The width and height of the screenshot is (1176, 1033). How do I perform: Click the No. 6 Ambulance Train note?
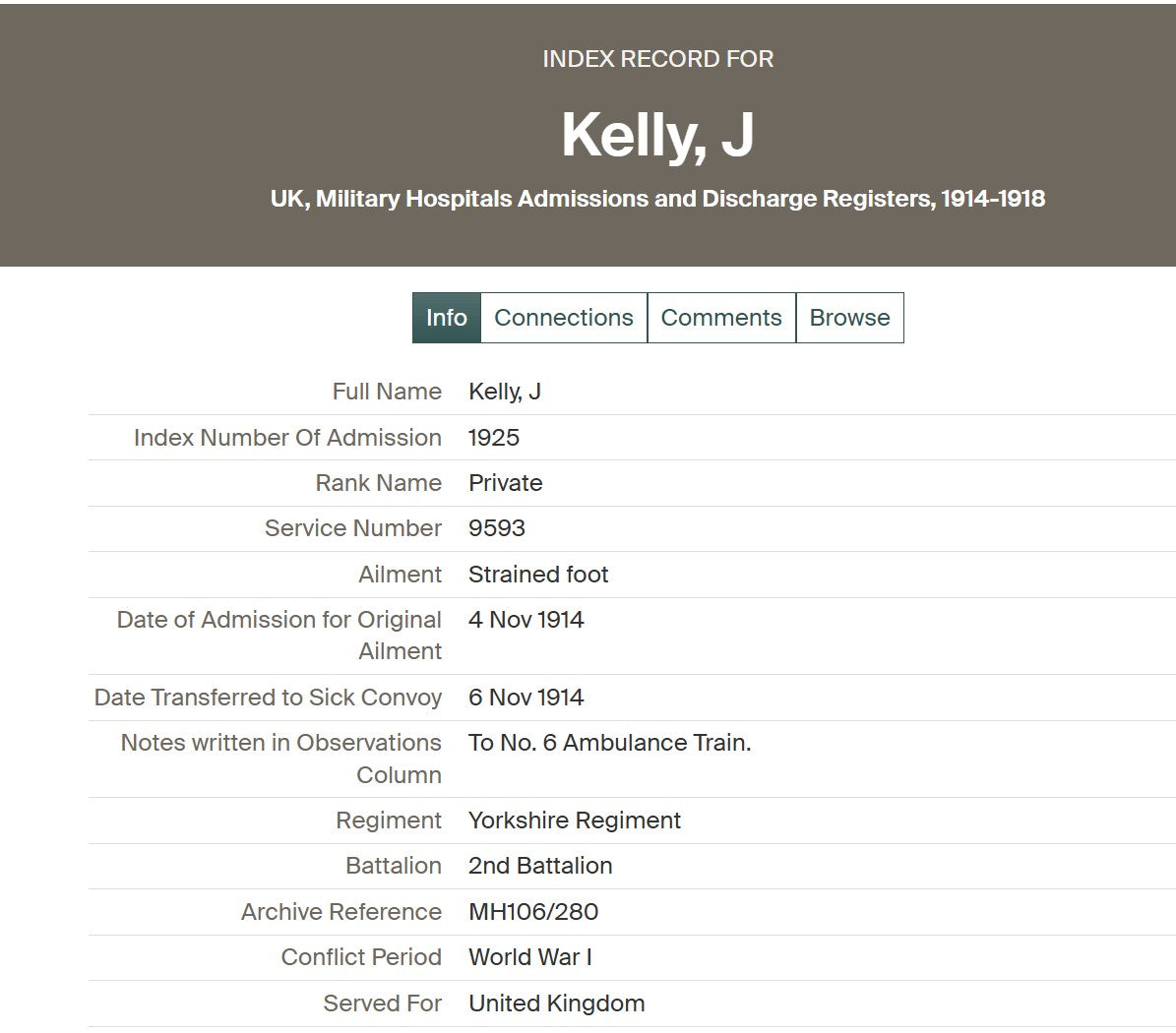click(609, 743)
